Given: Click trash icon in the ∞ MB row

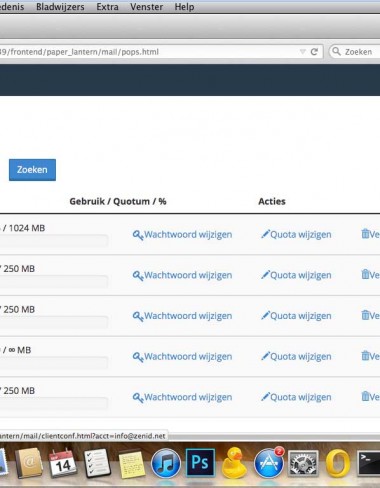Looking at the screenshot, I should point(365,356).
